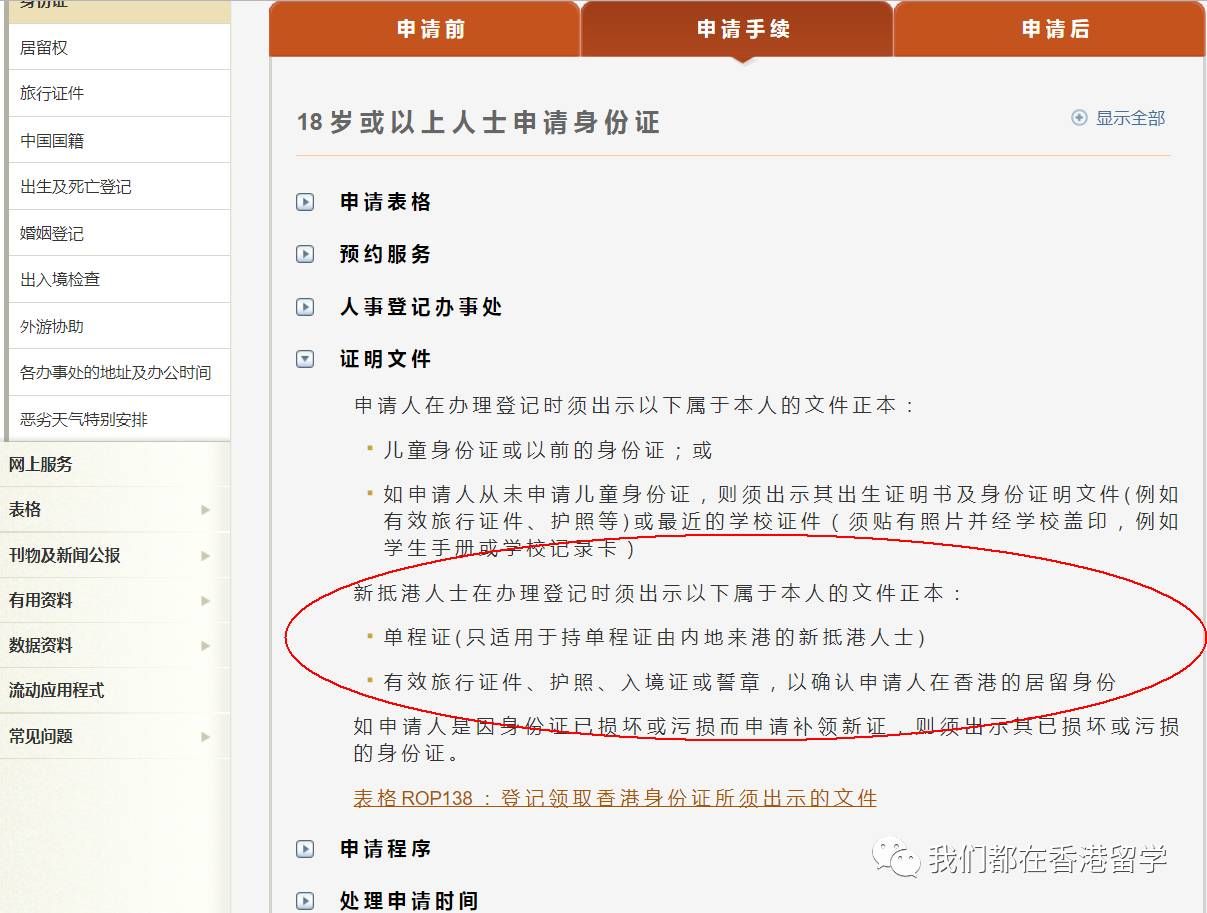Click the arrow icon beside 预约服务
The image size is (1207, 913).
coord(304,254)
